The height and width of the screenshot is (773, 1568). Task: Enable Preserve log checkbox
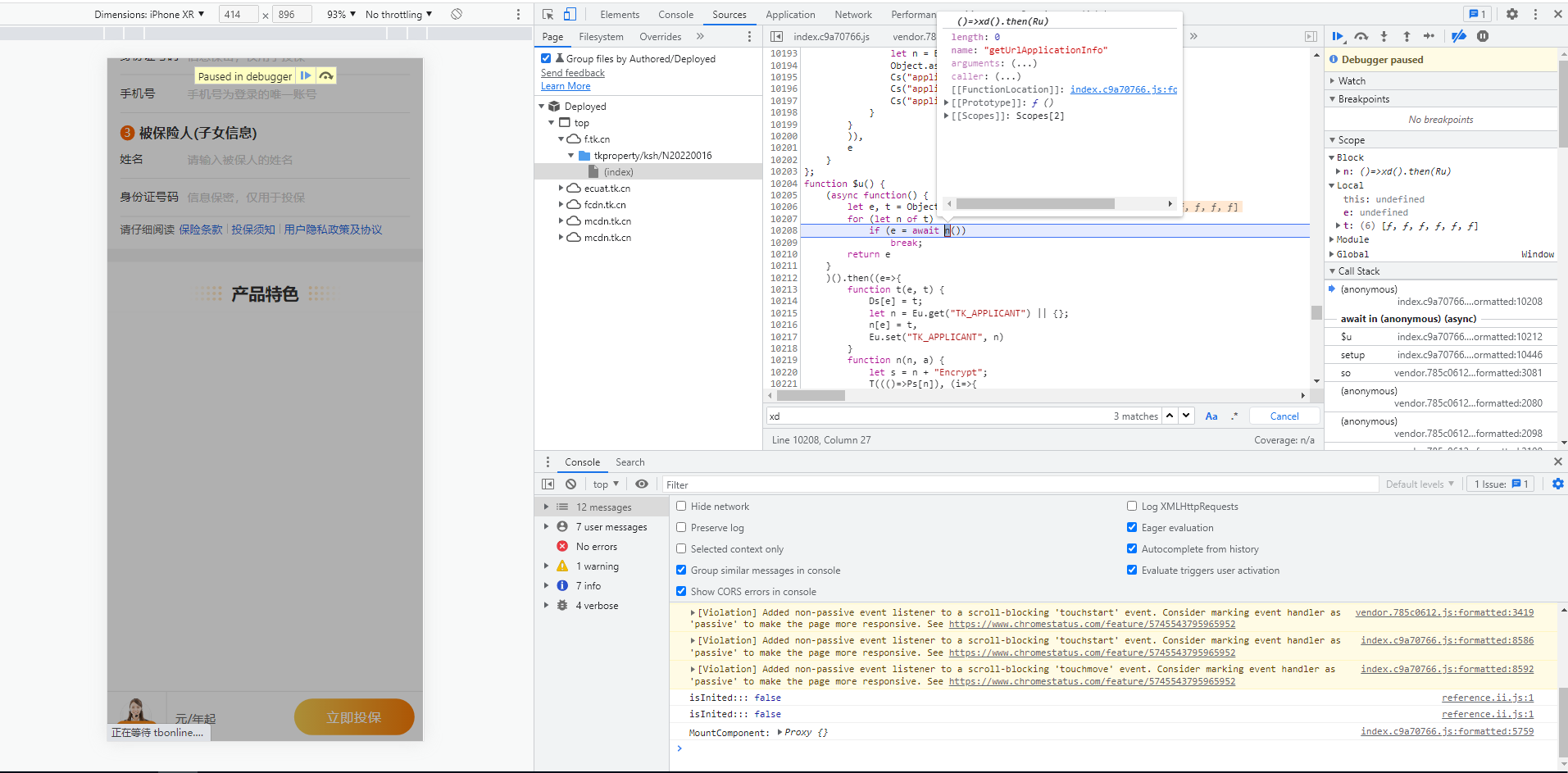(681, 527)
